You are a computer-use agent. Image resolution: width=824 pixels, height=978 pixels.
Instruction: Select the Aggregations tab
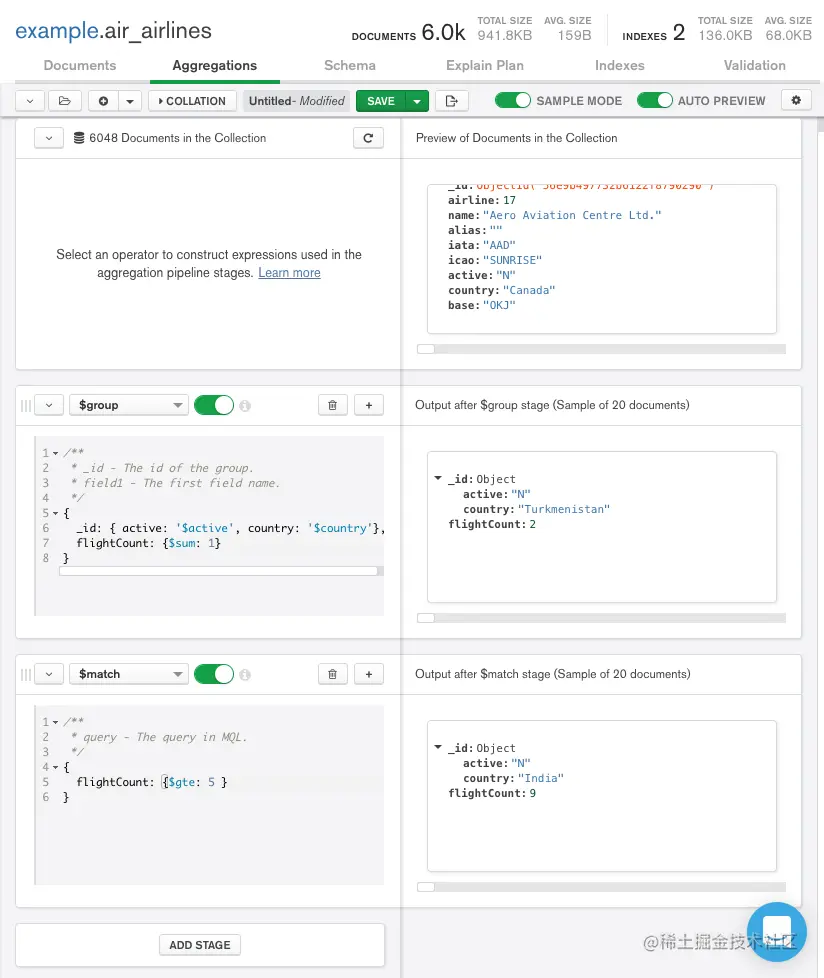click(x=215, y=65)
